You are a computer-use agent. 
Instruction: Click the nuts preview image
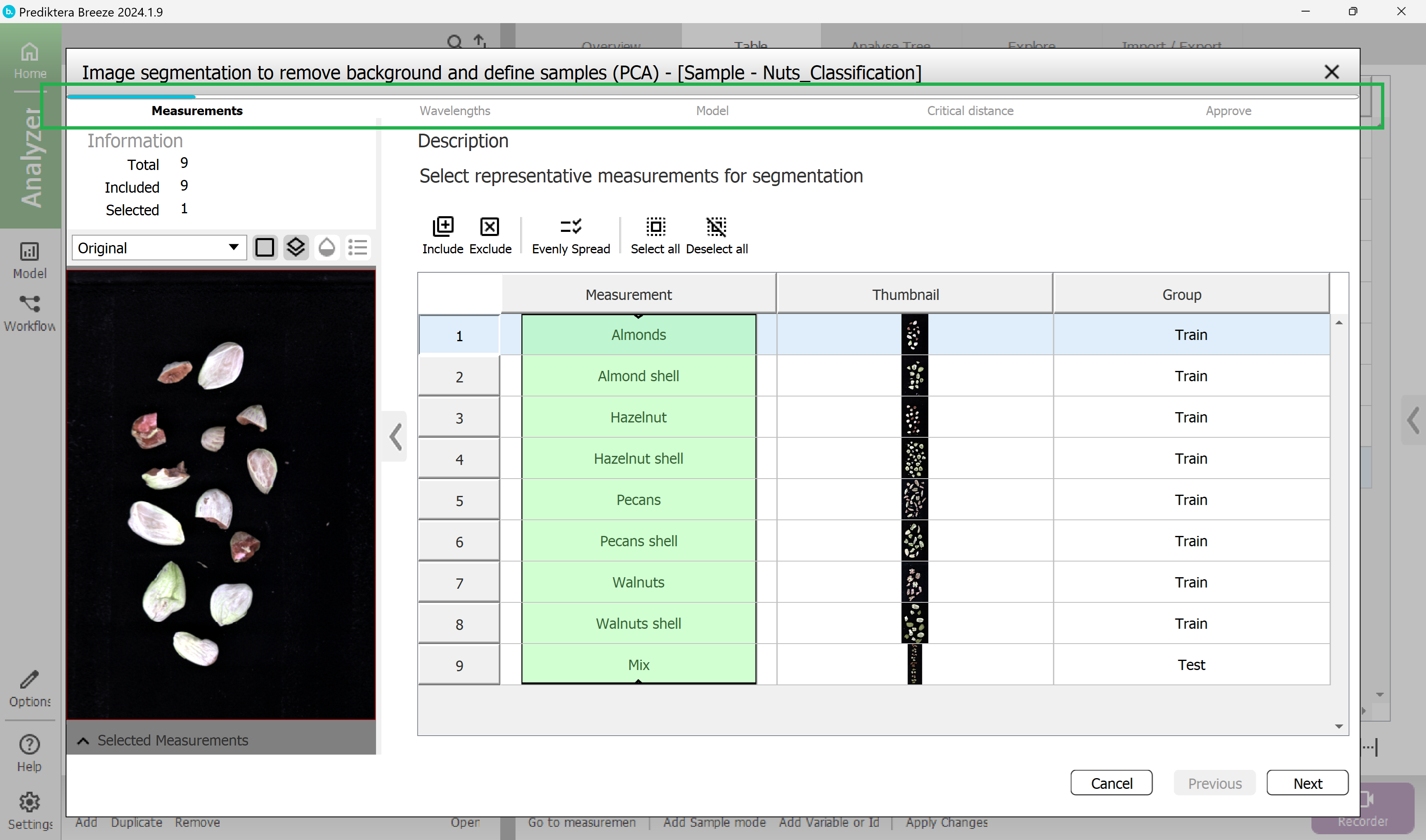221,495
